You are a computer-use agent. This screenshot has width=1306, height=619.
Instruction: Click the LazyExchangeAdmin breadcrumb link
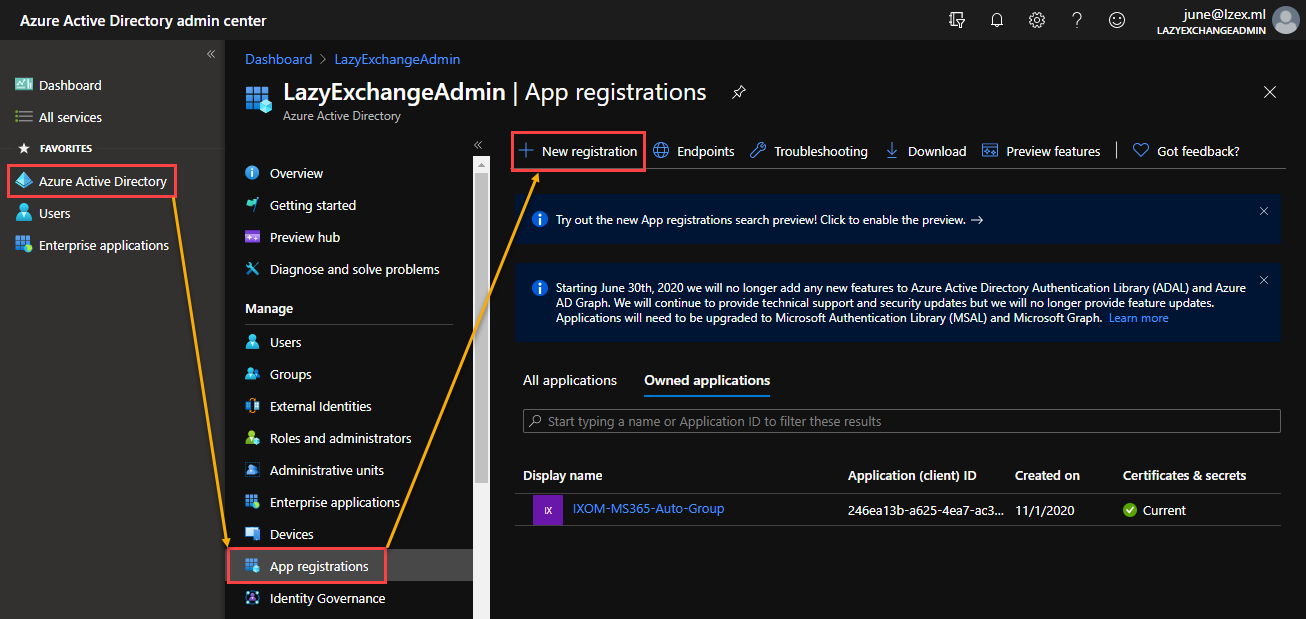pyautogui.click(x=396, y=59)
